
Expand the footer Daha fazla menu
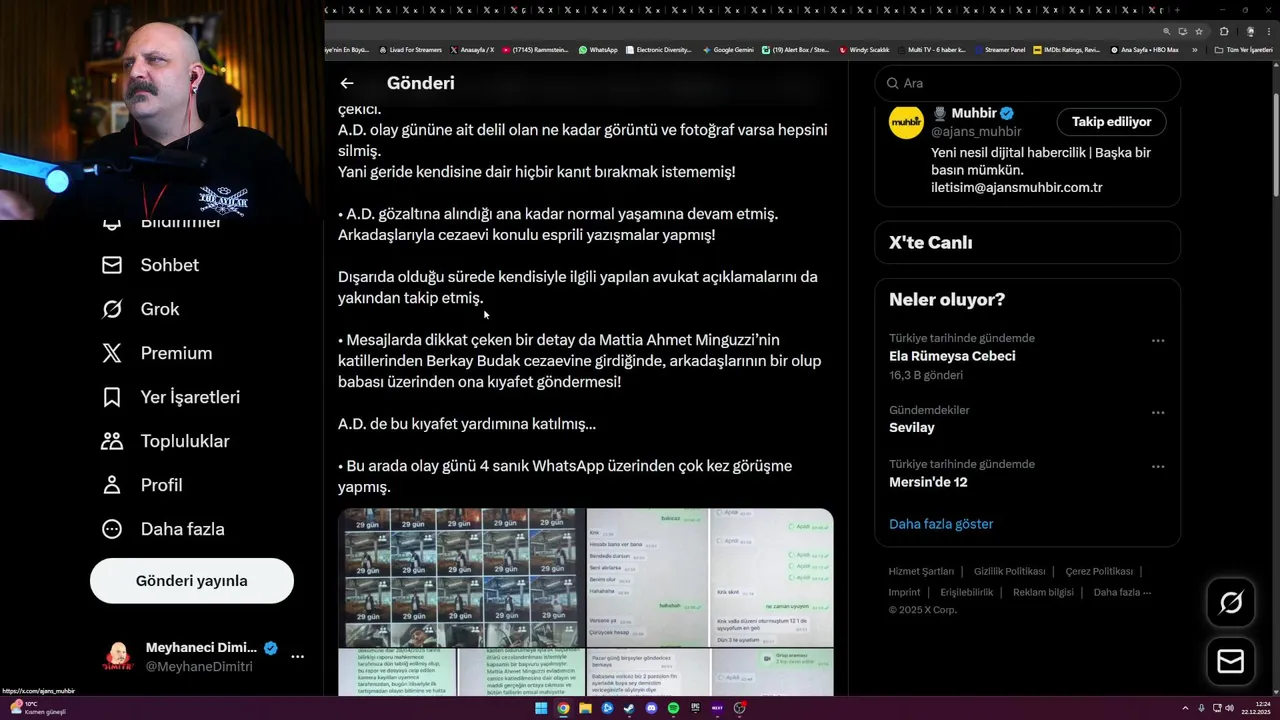[1122, 593]
